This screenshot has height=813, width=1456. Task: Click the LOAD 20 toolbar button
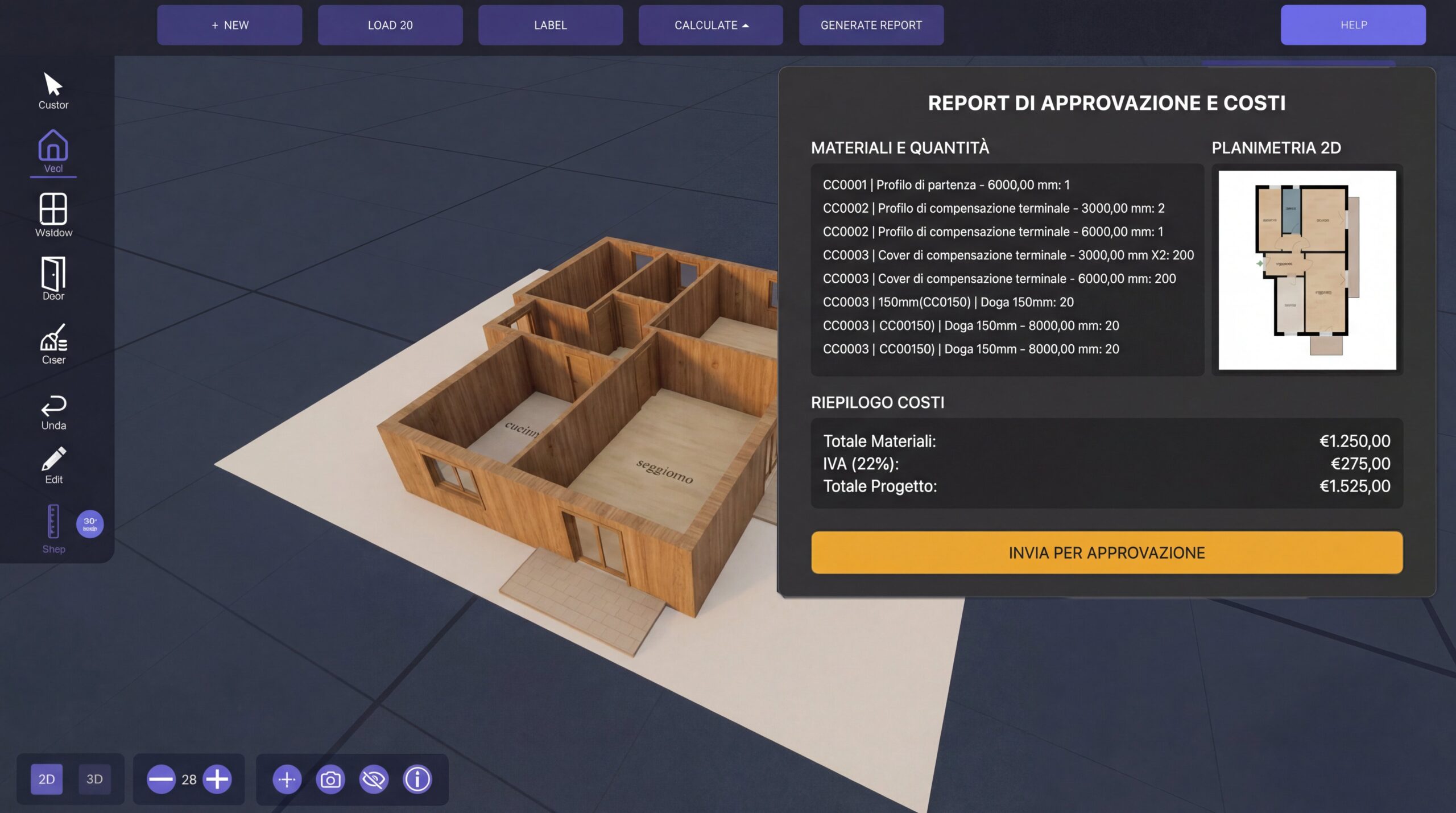point(390,25)
